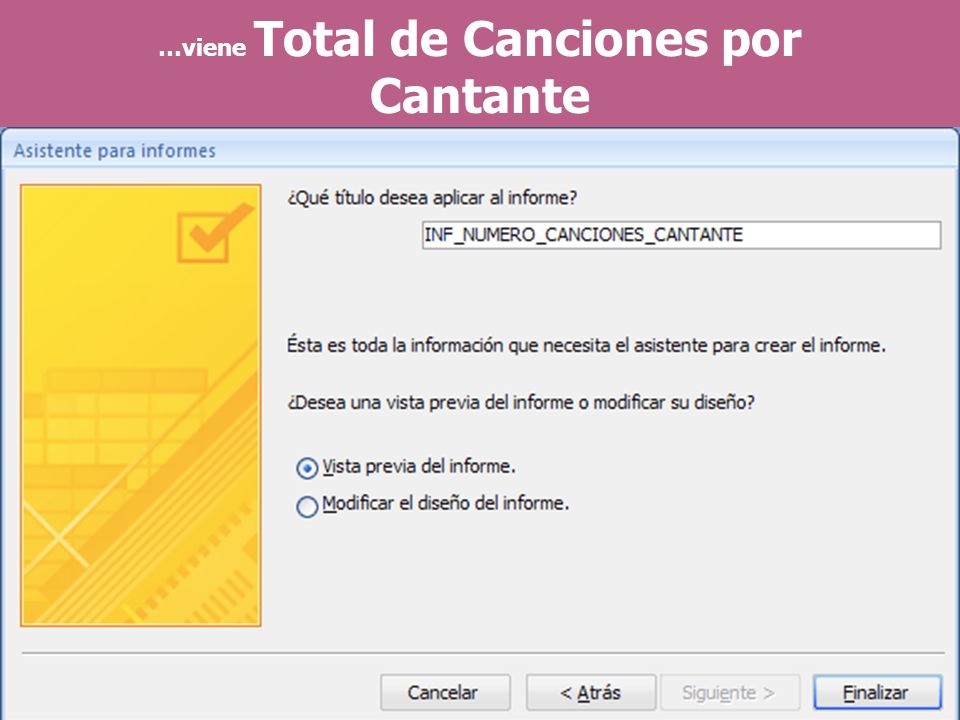The image size is (960, 720).
Task: Click '¿Desea una vista previa del informe...' question
Action: click(x=521, y=402)
